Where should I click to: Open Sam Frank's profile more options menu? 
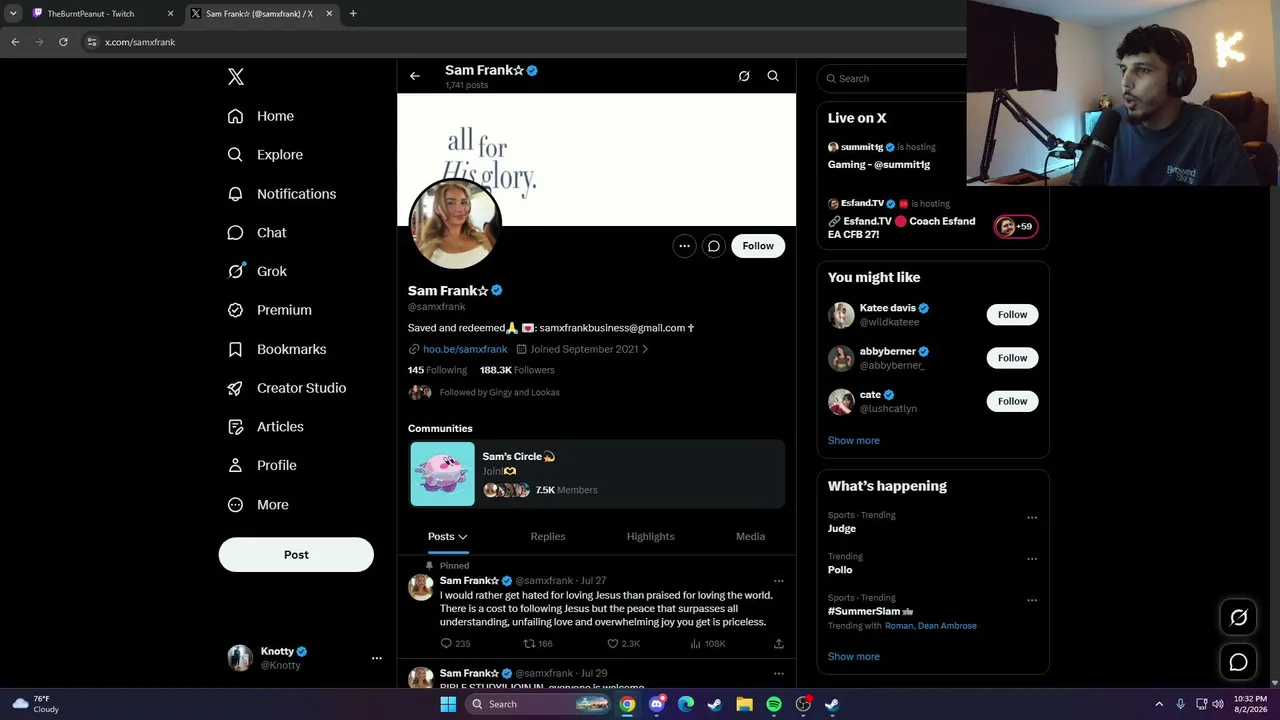pyautogui.click(x=684, y=246)
